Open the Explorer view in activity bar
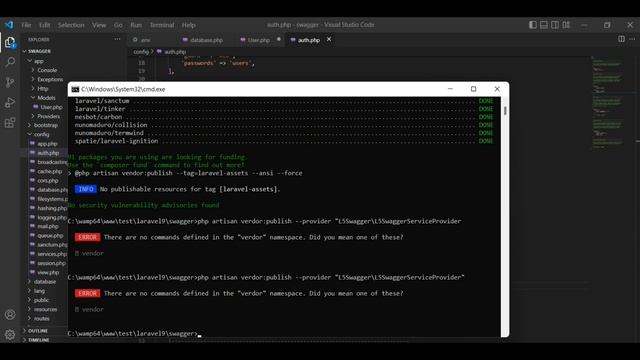 point(10,42)
